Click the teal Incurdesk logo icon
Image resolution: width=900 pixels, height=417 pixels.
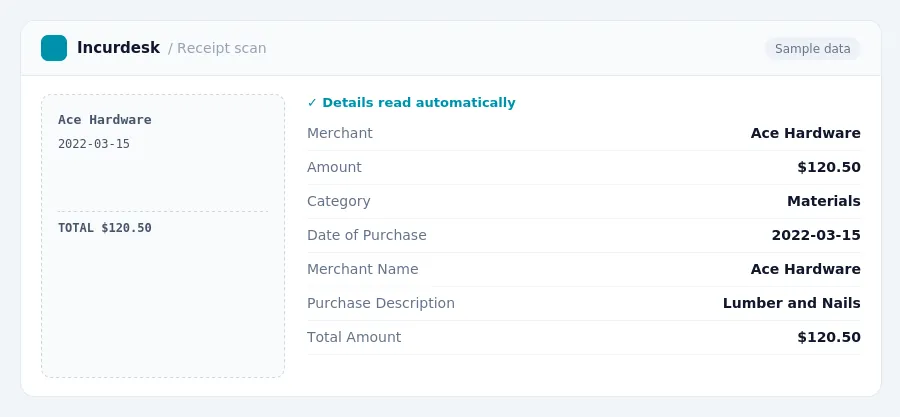[54, 48]
